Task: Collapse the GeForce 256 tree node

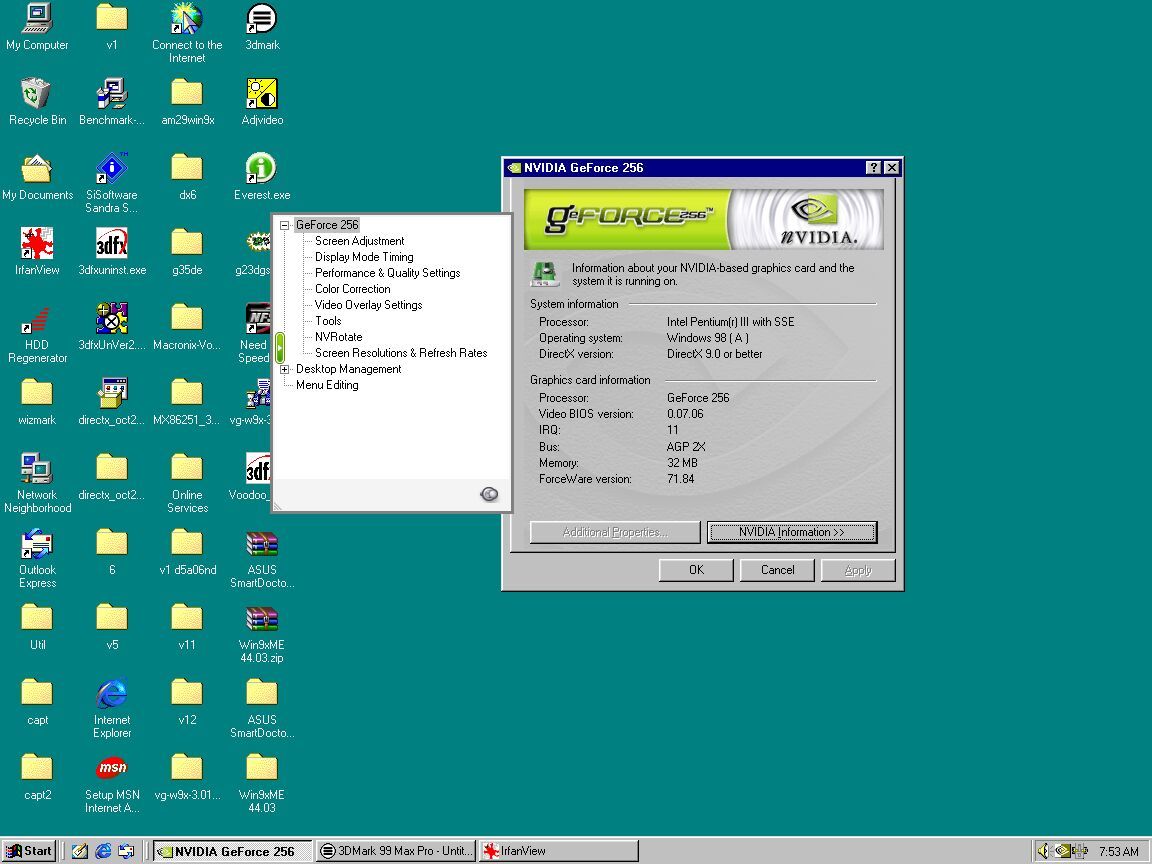Action: pos(285,226)
